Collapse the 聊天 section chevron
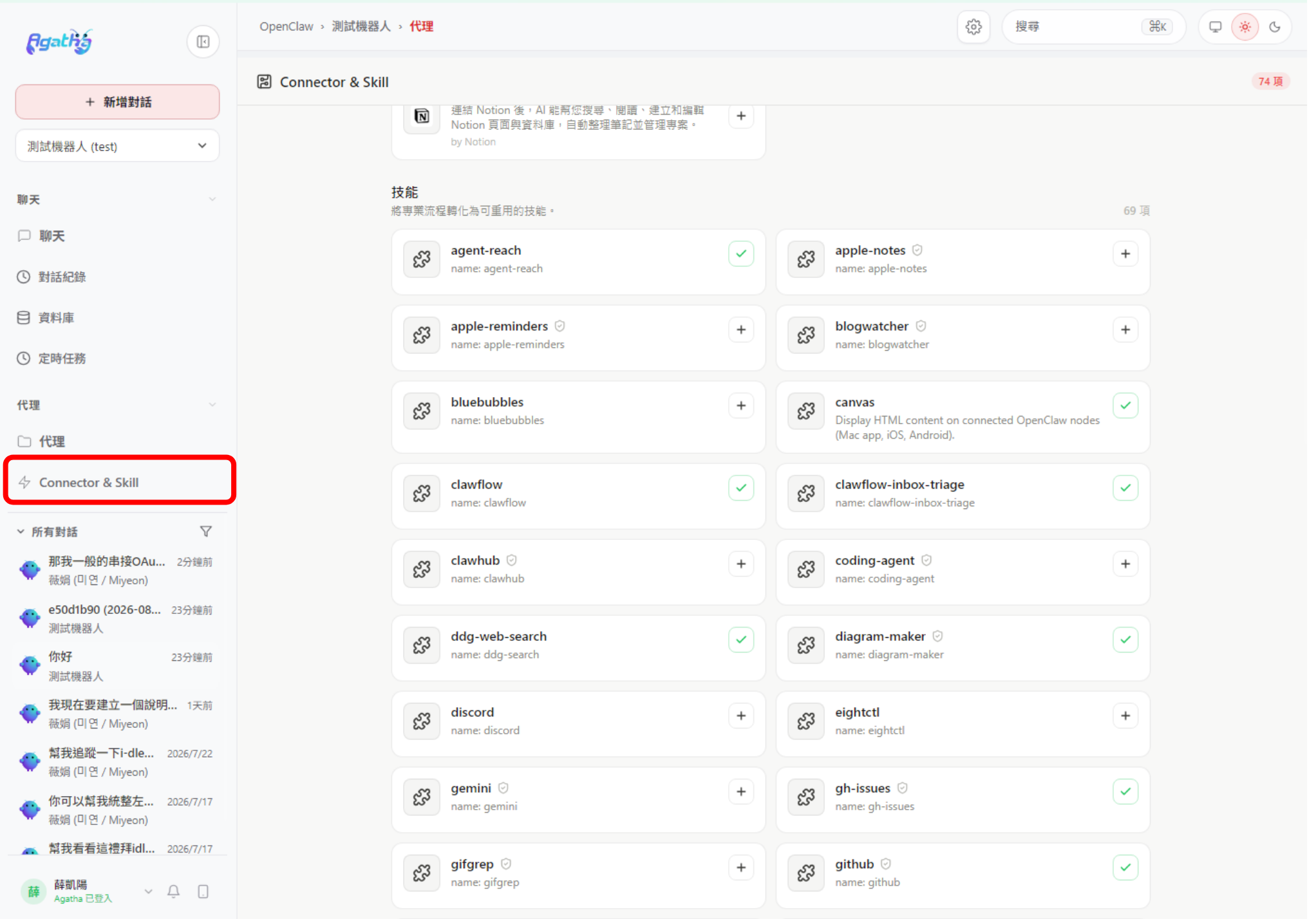Viewport: 1316px width, 919px height. tap(212, 200)
